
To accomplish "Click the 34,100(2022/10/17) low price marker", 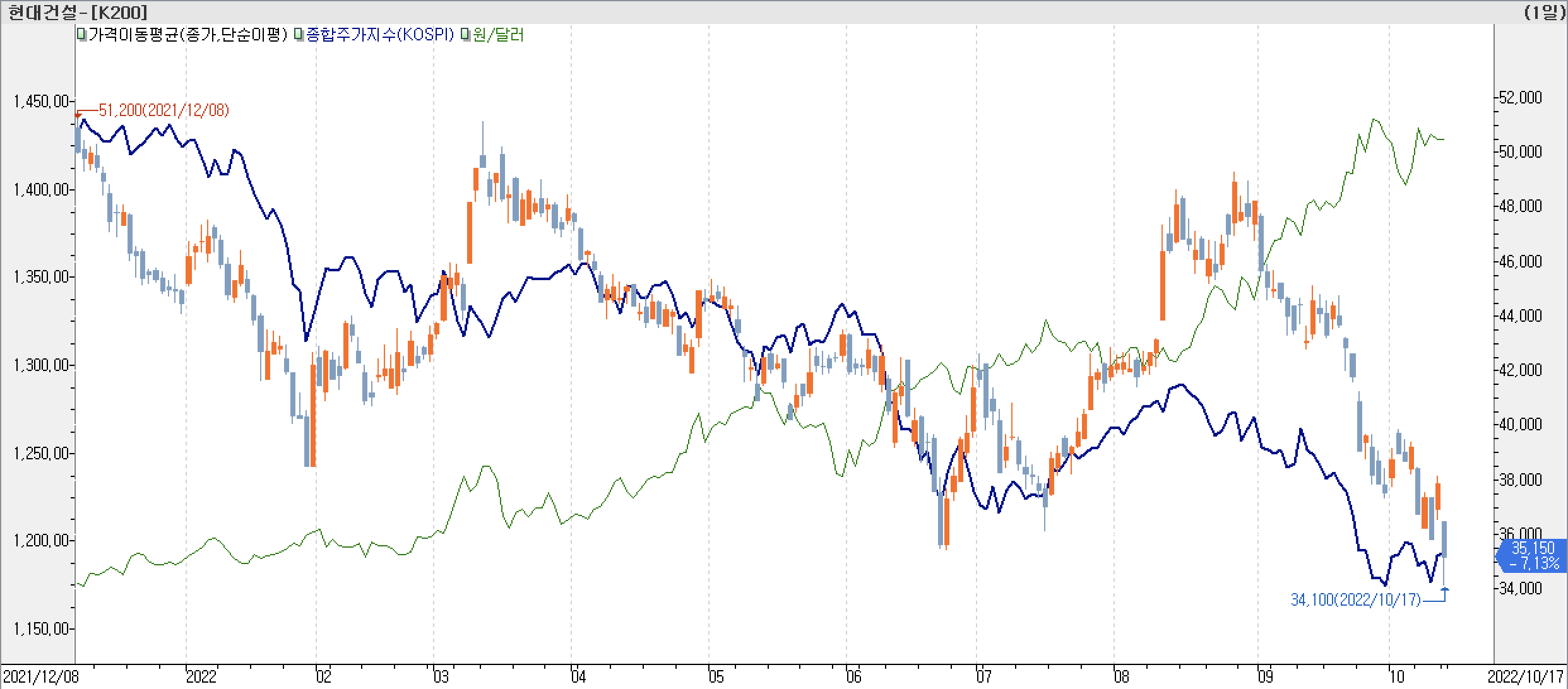I will [x=1355, y=599].
